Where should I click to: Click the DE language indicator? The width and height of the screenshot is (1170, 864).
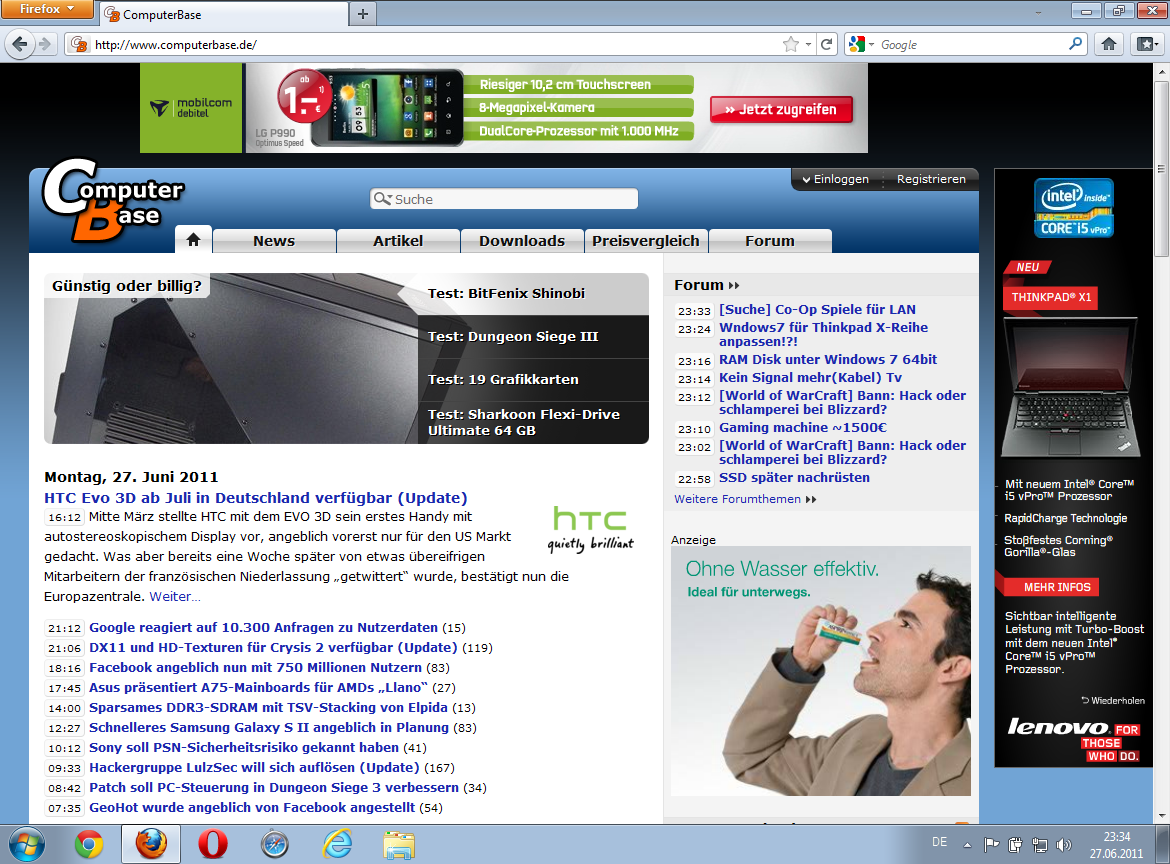(x=939, y=842)
